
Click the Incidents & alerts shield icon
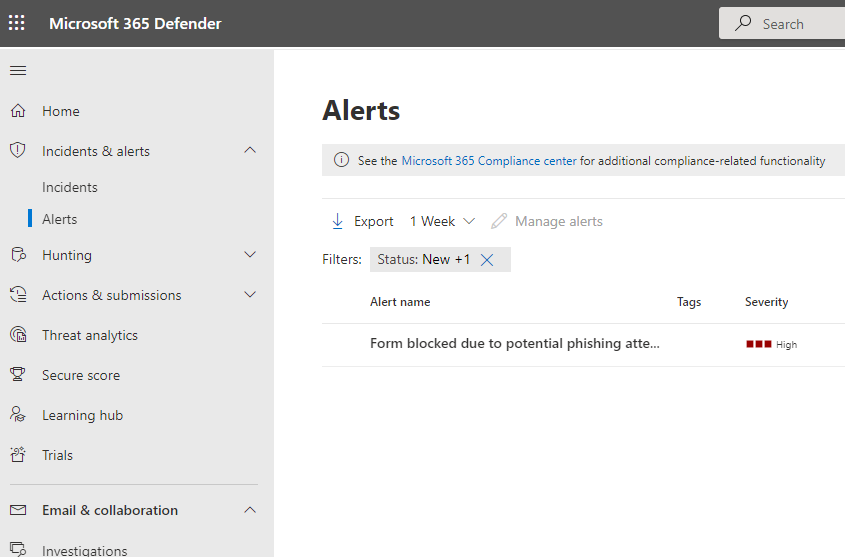[x=18, y=150]
